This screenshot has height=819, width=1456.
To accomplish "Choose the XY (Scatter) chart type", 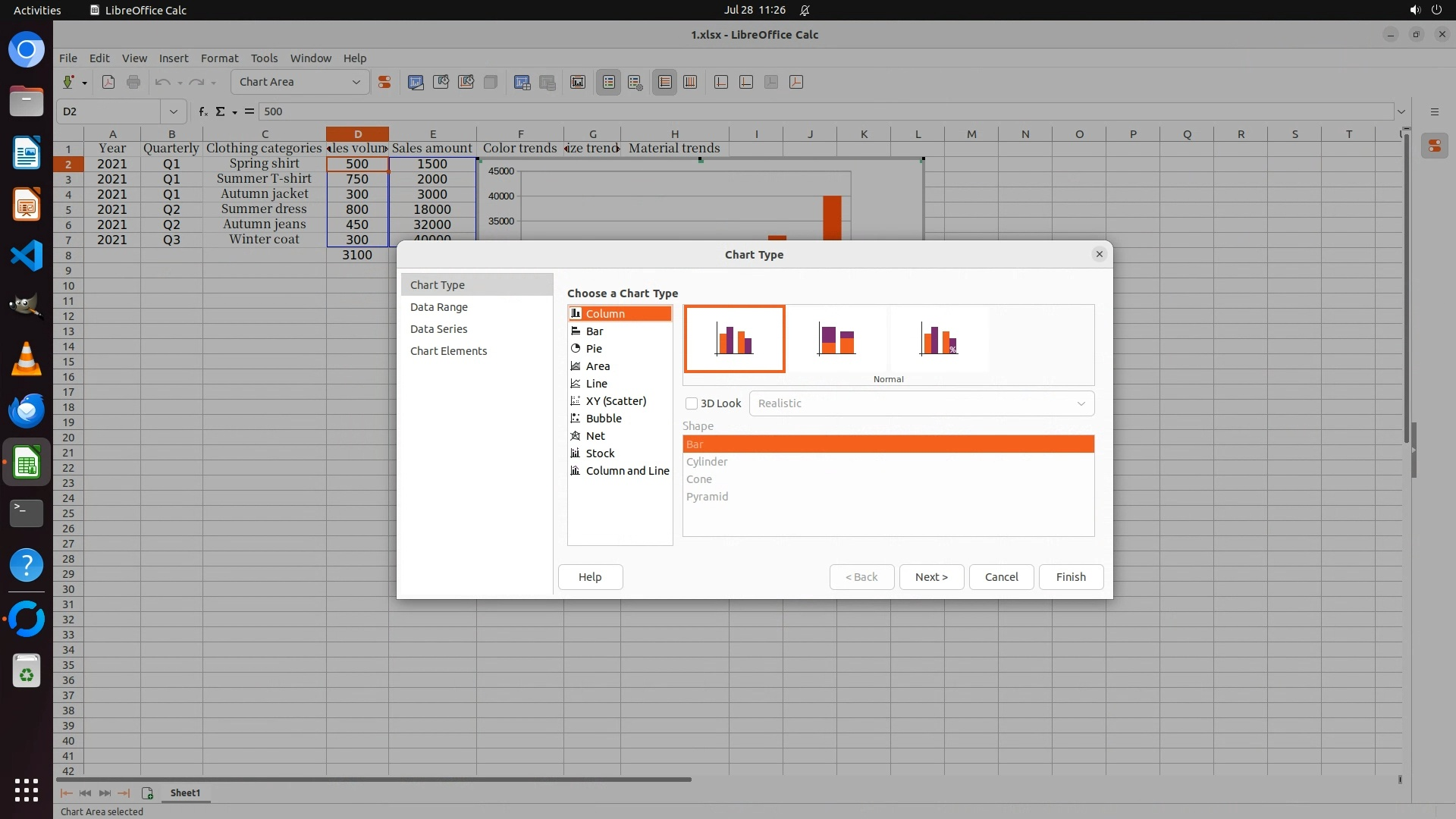I will coord(616,401).
